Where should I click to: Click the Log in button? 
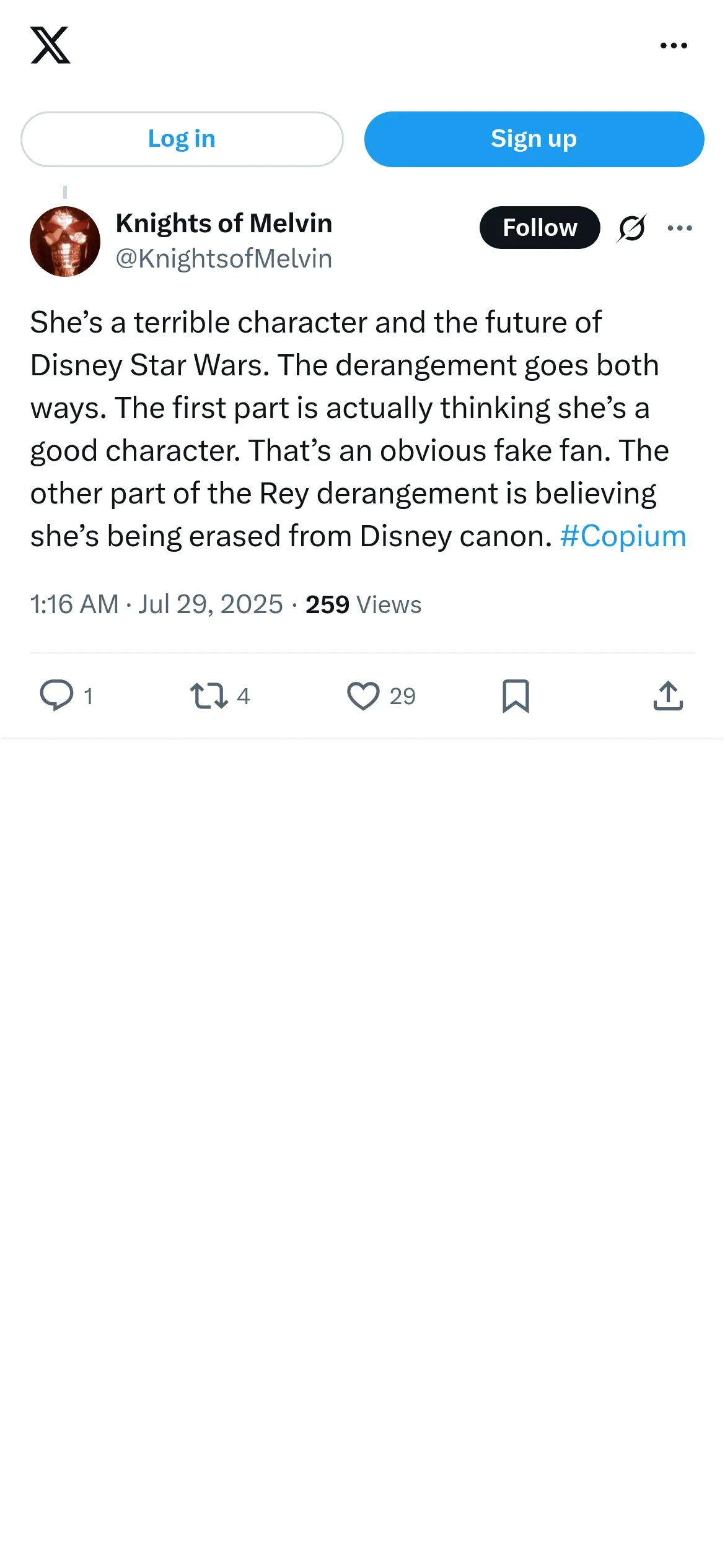point(182,139)
